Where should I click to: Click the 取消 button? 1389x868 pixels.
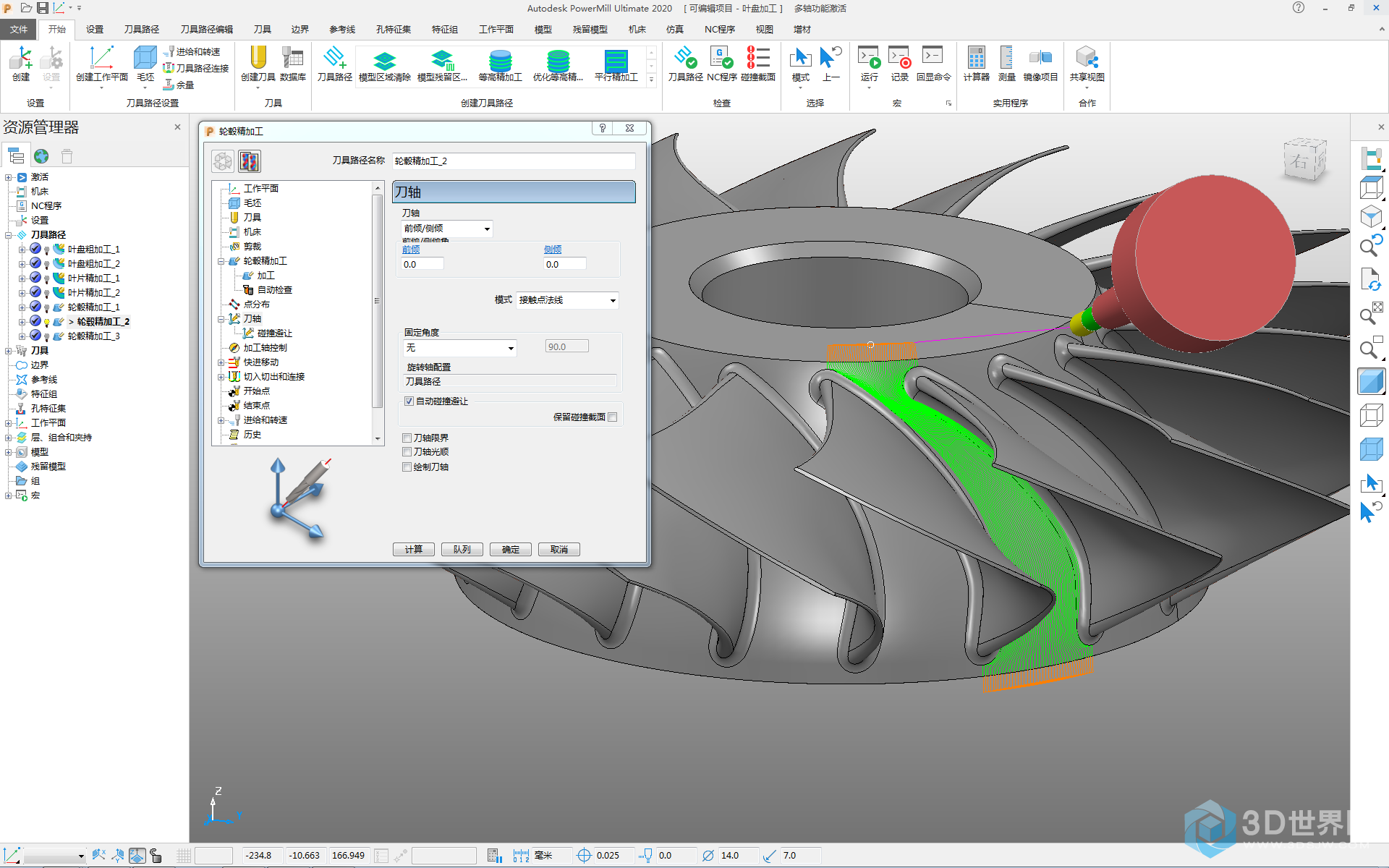[559, 550]
